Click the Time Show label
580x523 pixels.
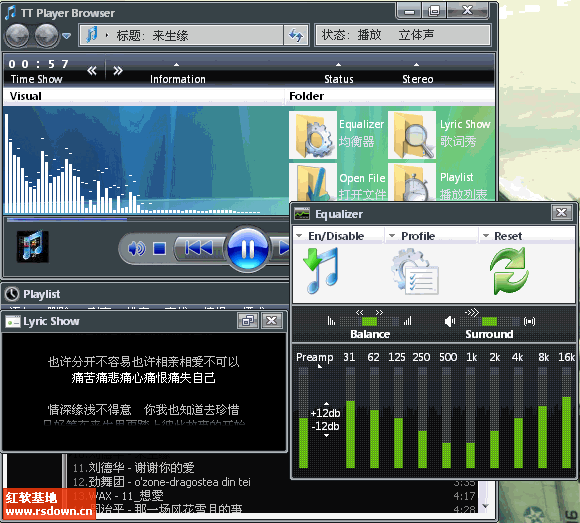[x=36, y=79]
